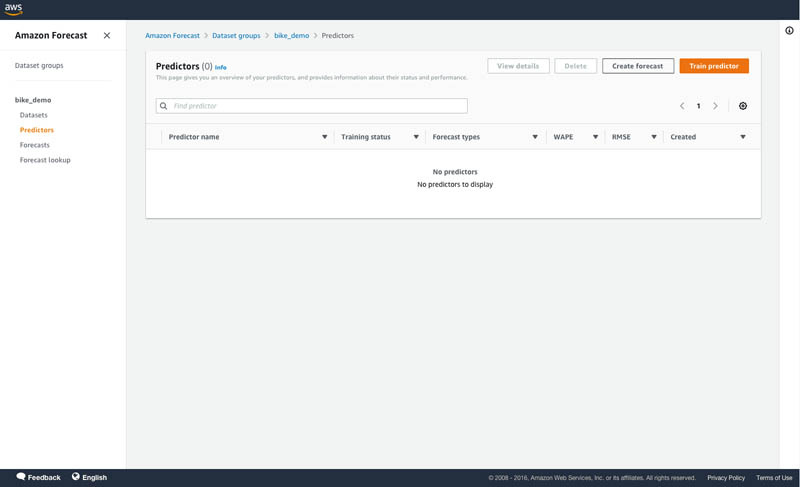Image resolution: width=800 pixels, height=487 pixels.
Task: Sort by Created column arrow
Action: [743, 137]
